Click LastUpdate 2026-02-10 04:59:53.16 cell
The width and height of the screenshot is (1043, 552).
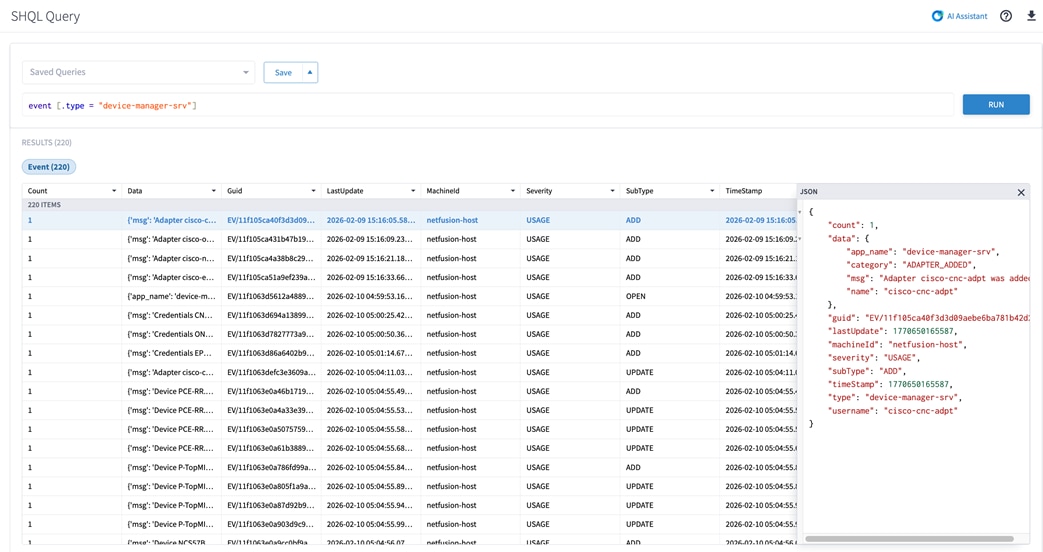point(369,296)
